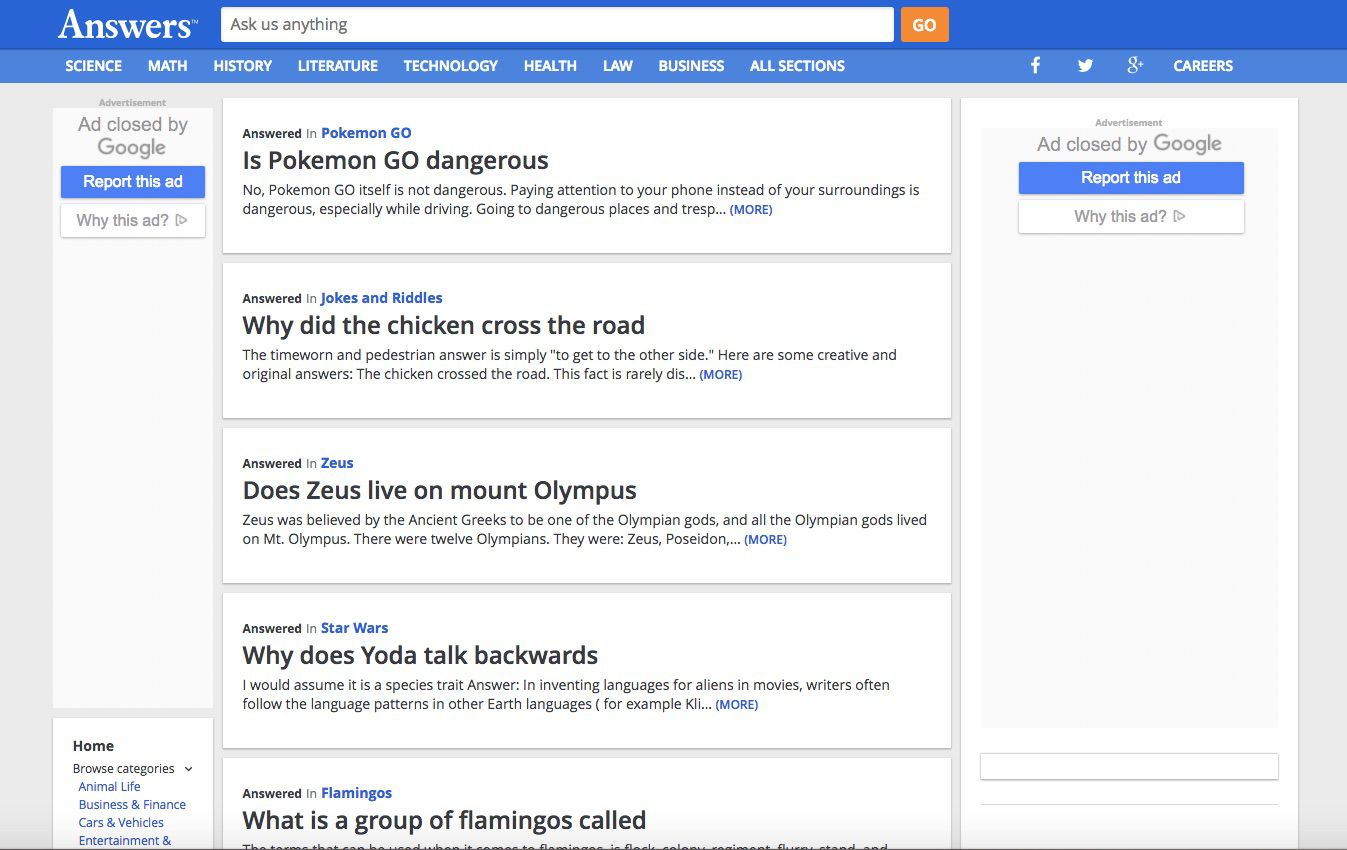The image size is (1347, 850).
Task: Open the Science section
Action: tap(94, 66)
